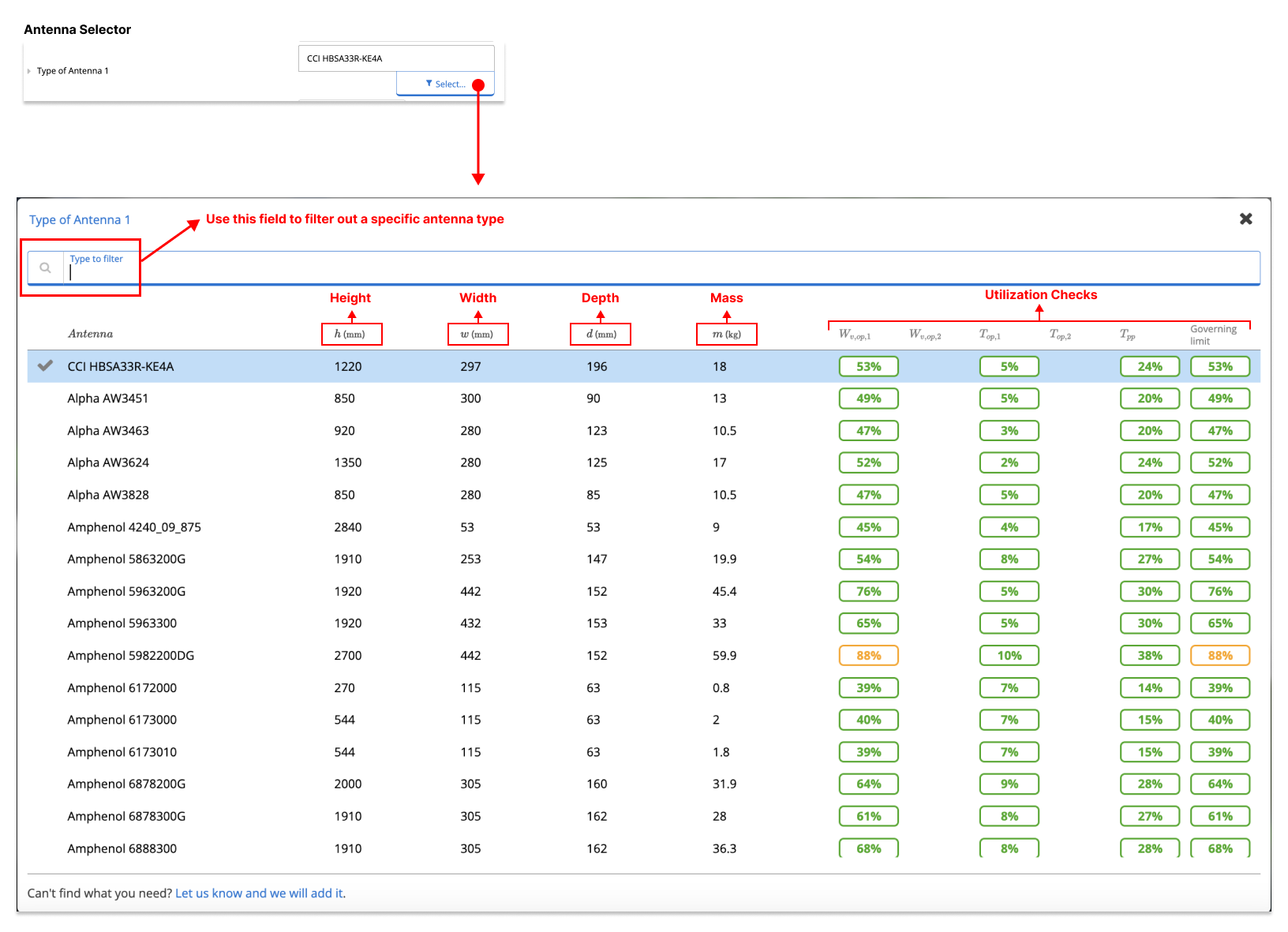Image resolution: width=1288 pixels, height=932 pixels.
Task: Focus the Type to filter text field
Action: [x=661, y=268]
